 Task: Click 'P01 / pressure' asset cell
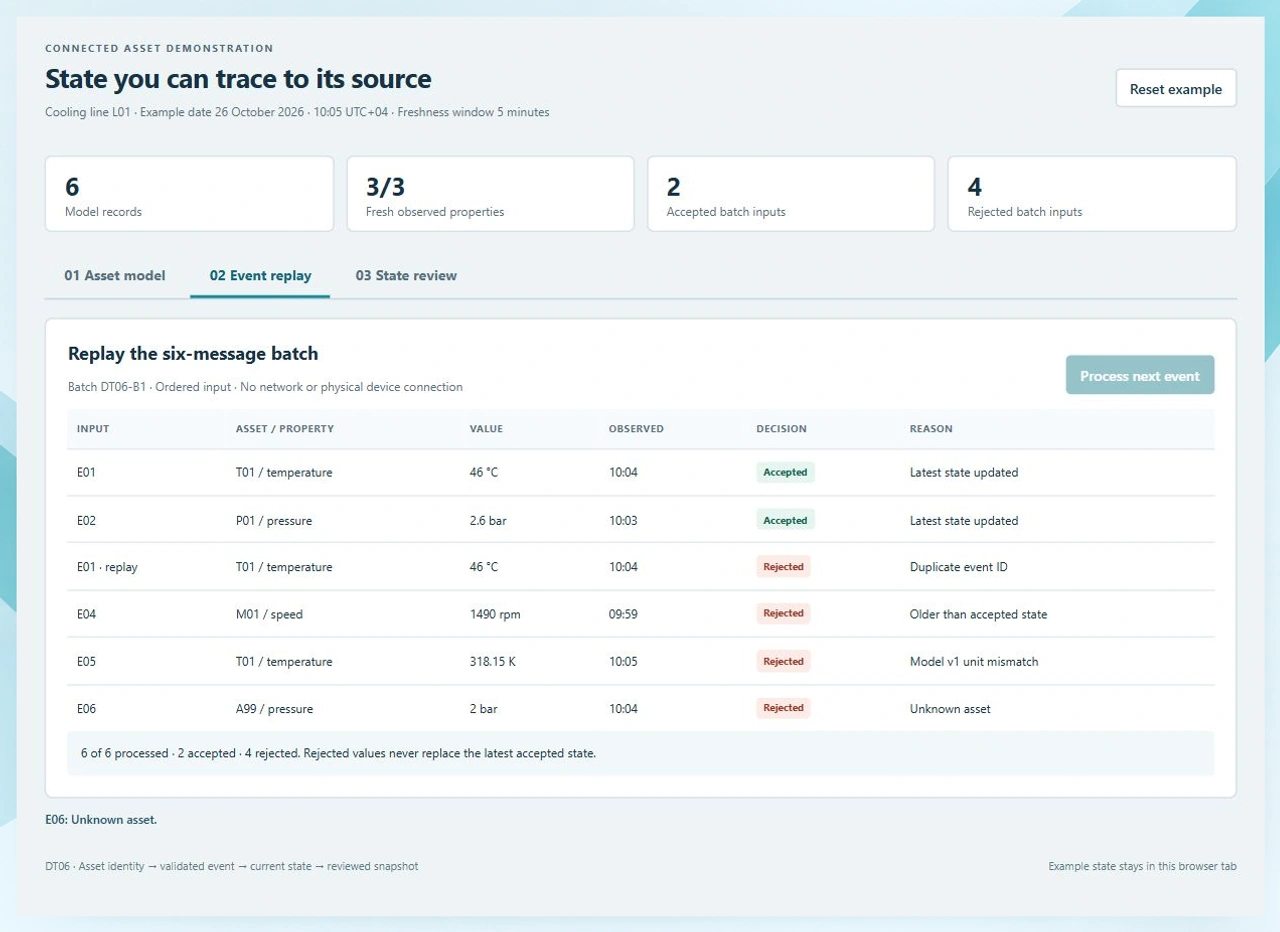coord(274,520)
